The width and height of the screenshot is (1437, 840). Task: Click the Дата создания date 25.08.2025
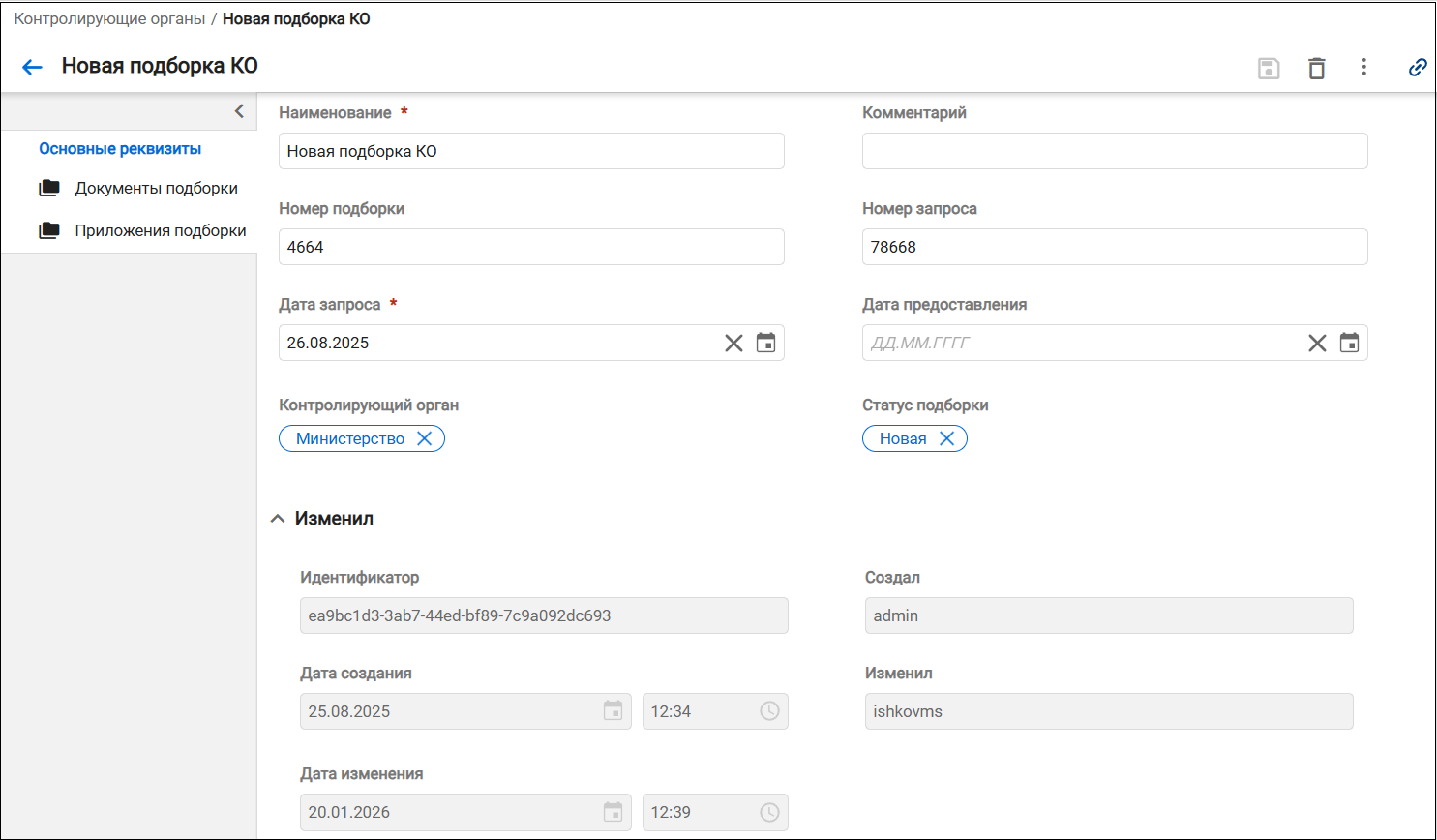(x=465, y=711)
